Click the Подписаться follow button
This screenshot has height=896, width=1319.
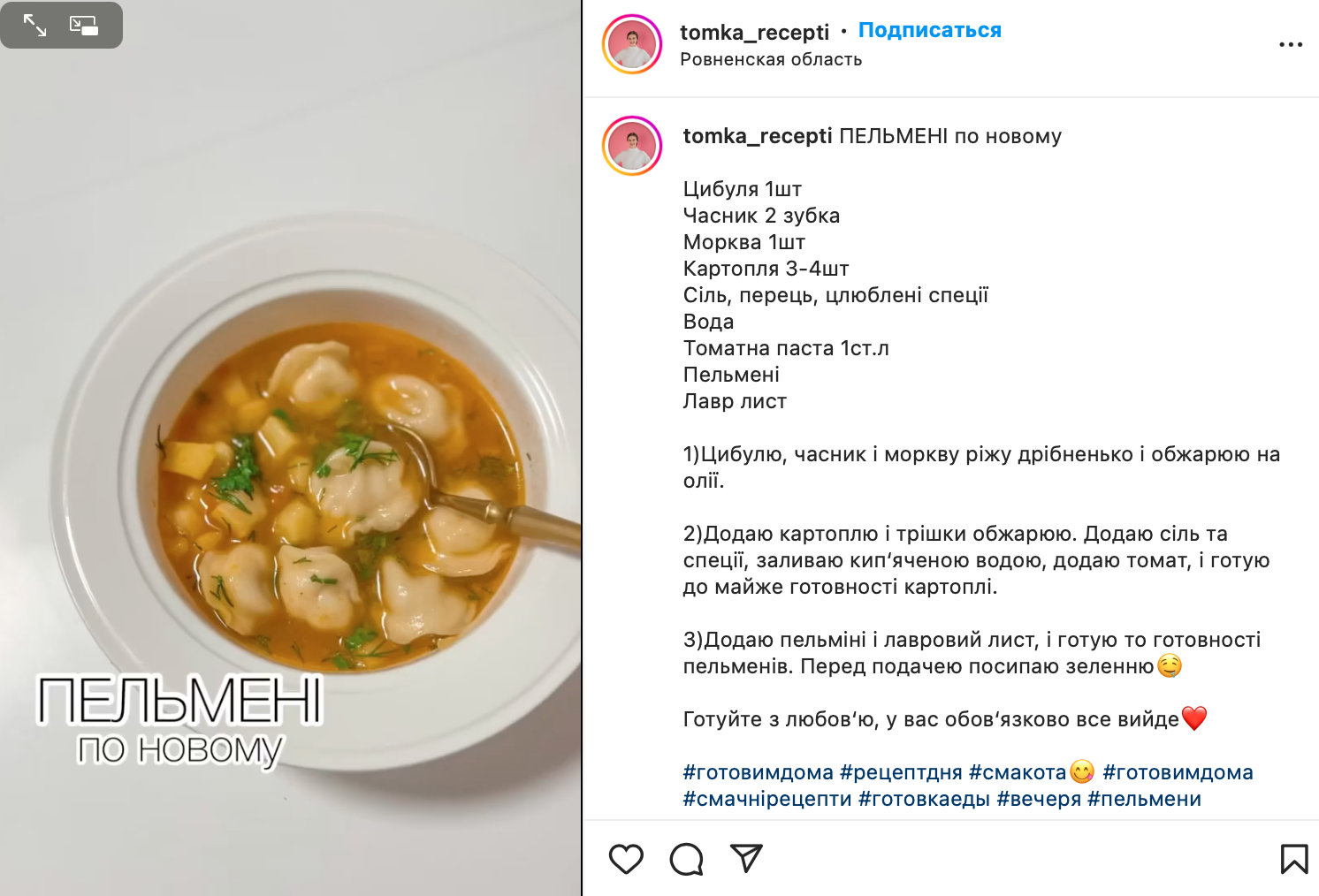[929, 30]
